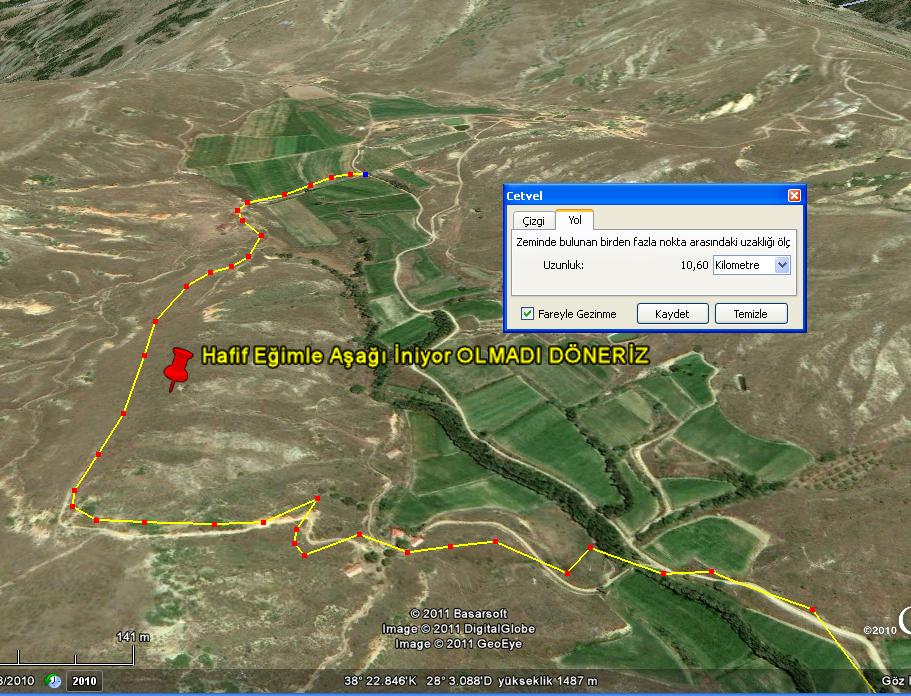Screen dimensions: 911x696
Task: Click the © 2011 GeoEye credit text
Action: (x=460, y=643)
